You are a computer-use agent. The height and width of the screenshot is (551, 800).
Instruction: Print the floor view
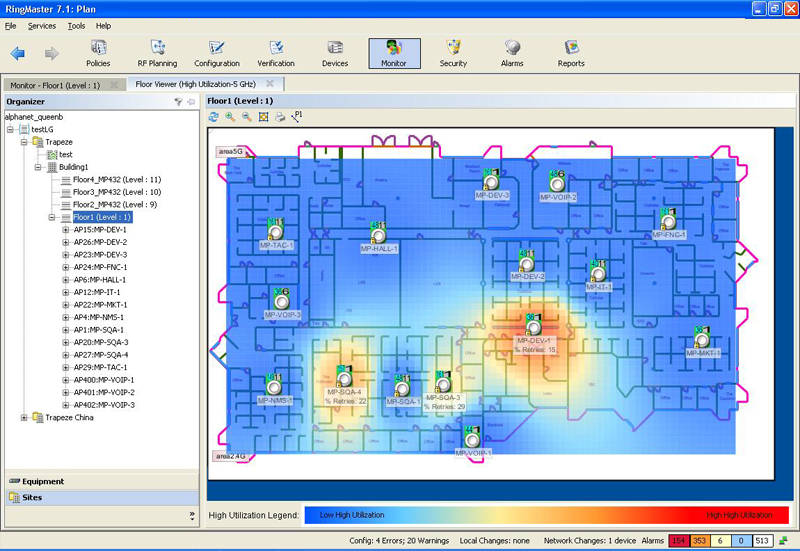click(280, 117)
